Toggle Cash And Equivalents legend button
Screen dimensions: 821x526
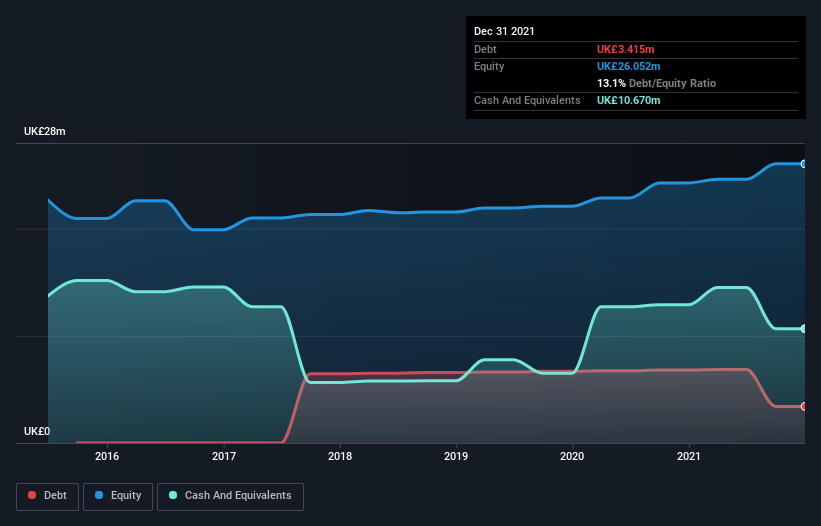(x=230, y=496)
